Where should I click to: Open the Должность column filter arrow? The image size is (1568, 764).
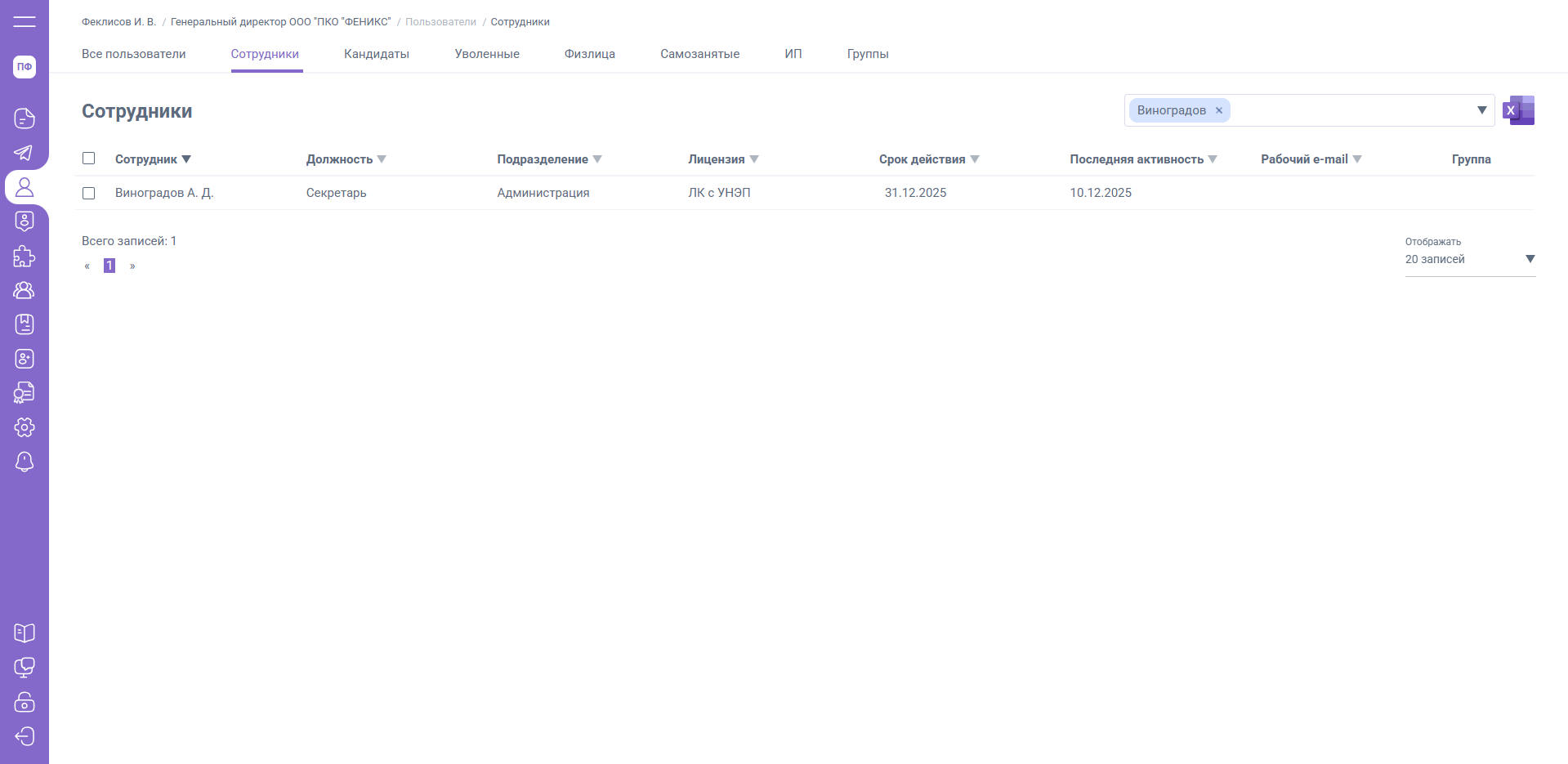(382, 159)
